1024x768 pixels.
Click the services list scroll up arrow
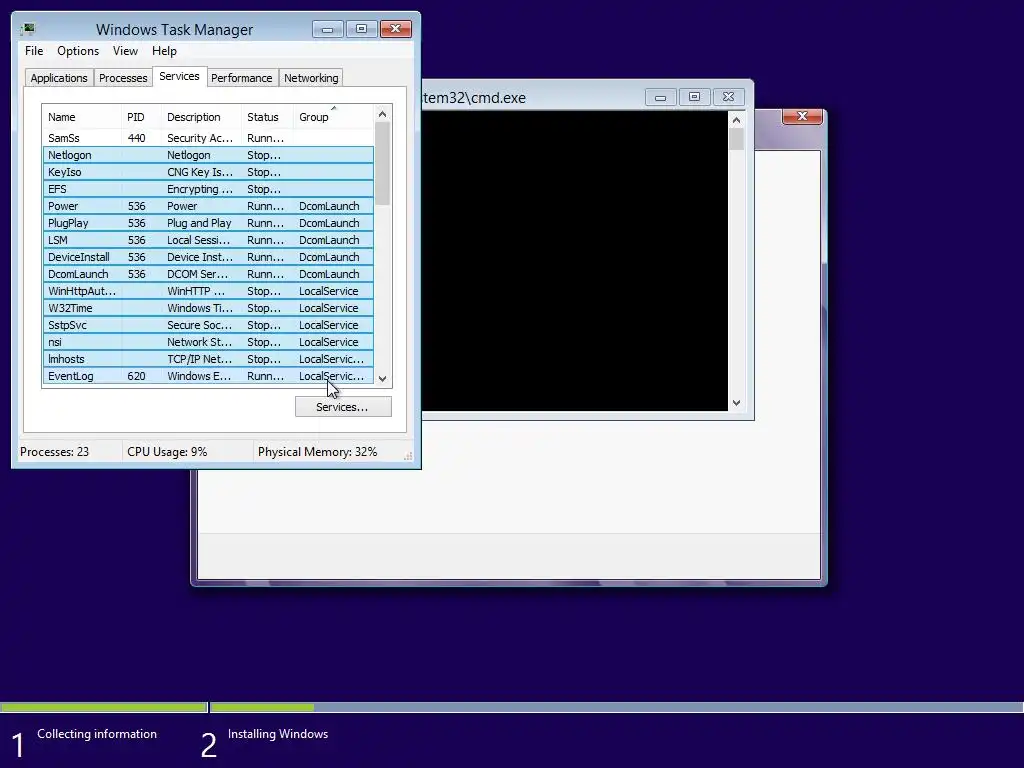pyautogui.click(x=383, y=114)
